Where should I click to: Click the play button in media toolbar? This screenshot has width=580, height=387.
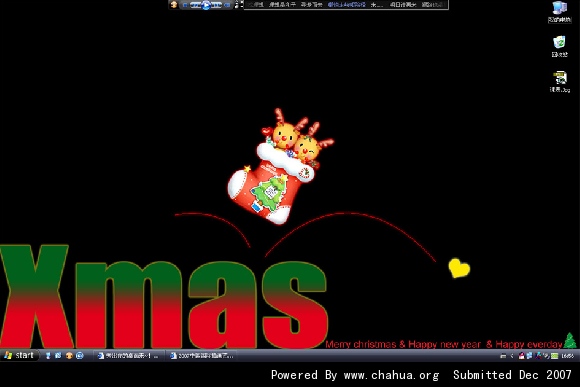click(x=206, y=5)
